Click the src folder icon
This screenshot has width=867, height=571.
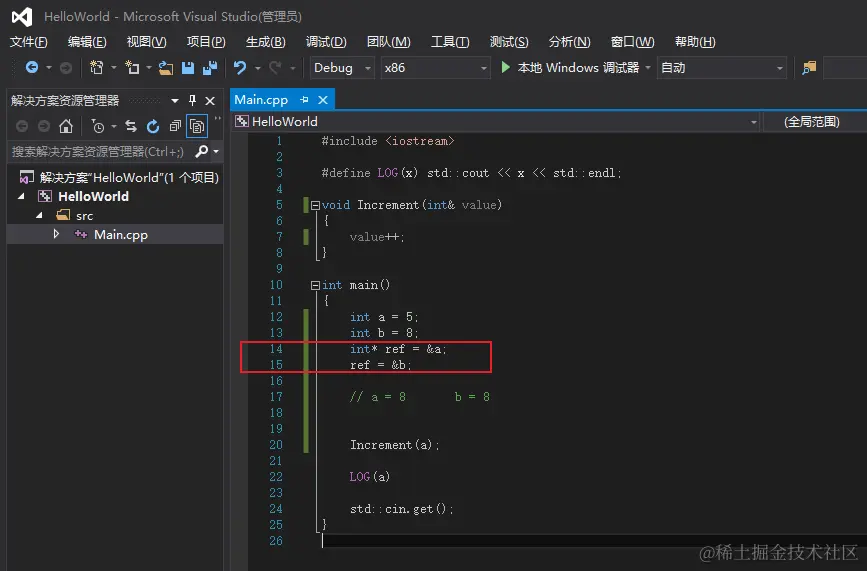point(63,215)
